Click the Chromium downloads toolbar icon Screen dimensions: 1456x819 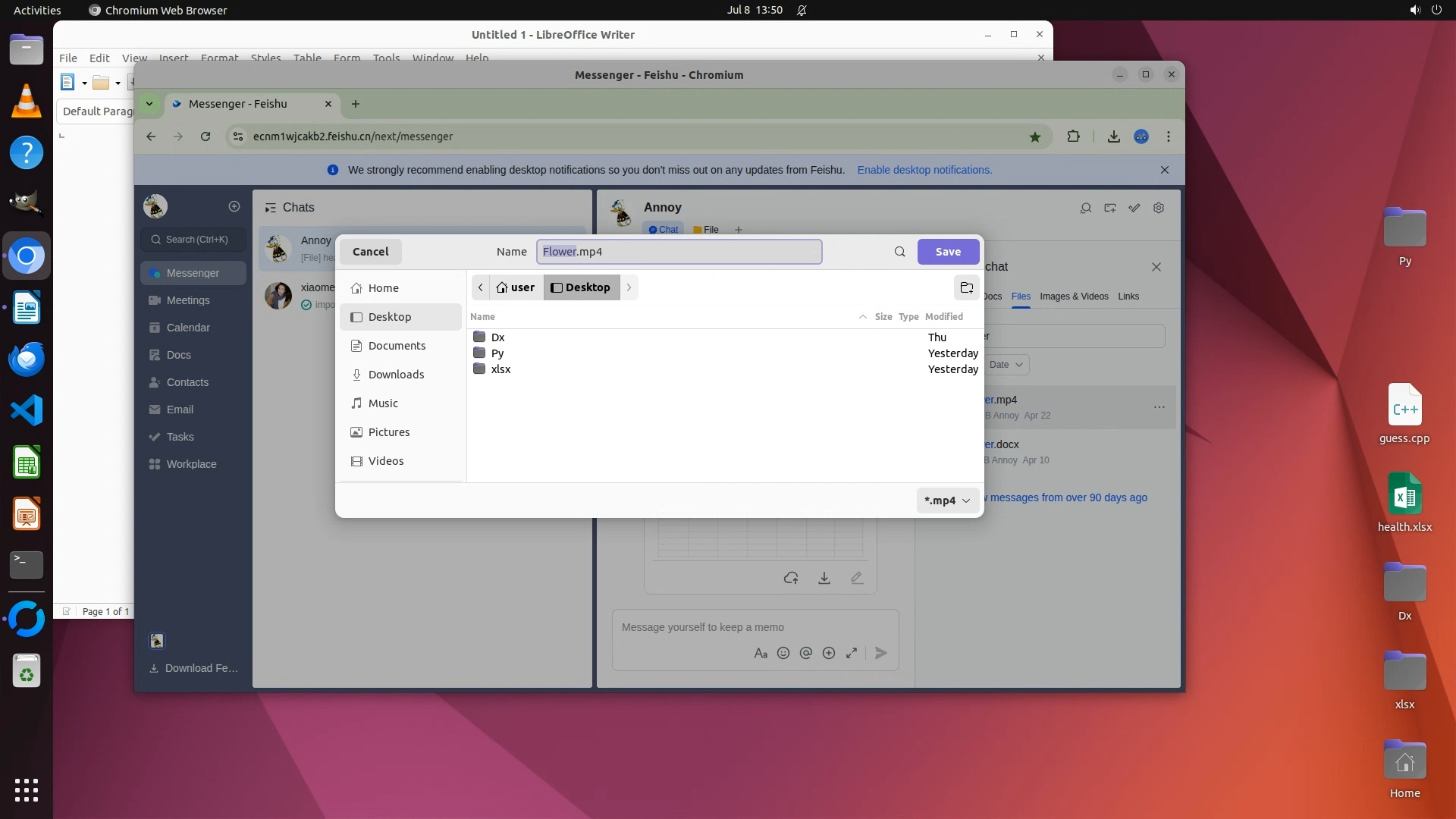coord(1113,136)
